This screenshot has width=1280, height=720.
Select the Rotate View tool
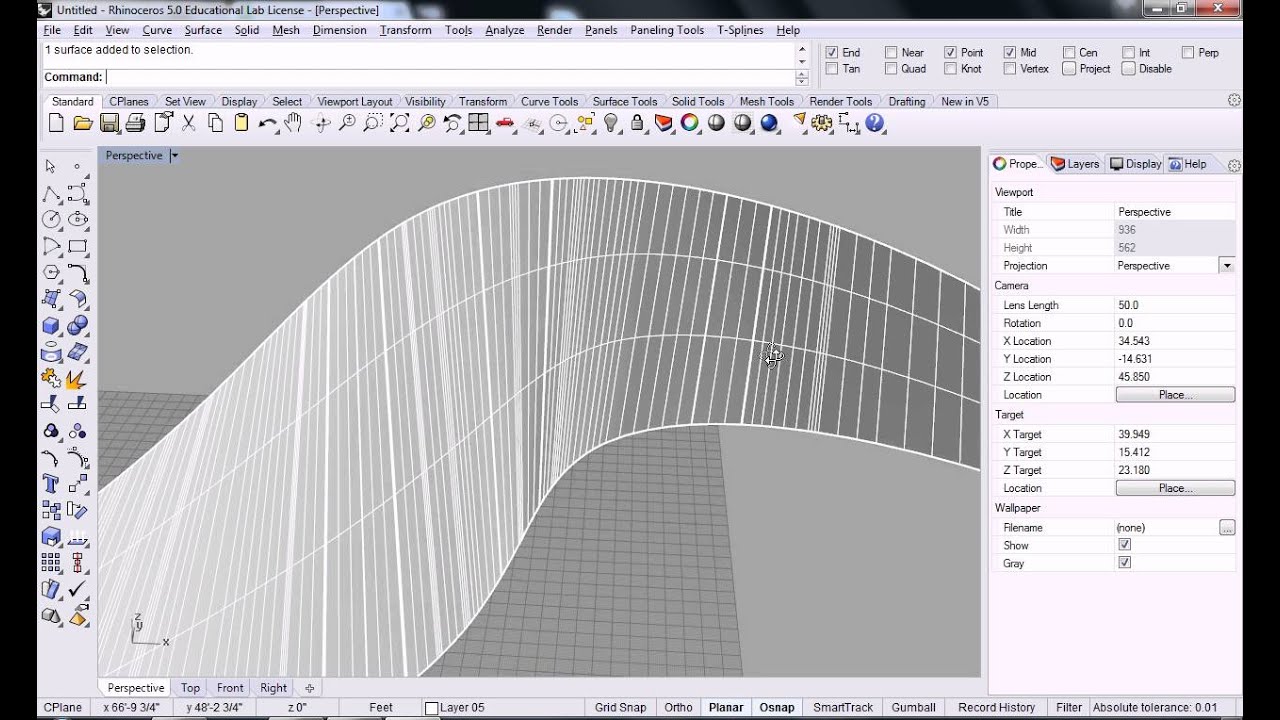[x=321, y=123]
